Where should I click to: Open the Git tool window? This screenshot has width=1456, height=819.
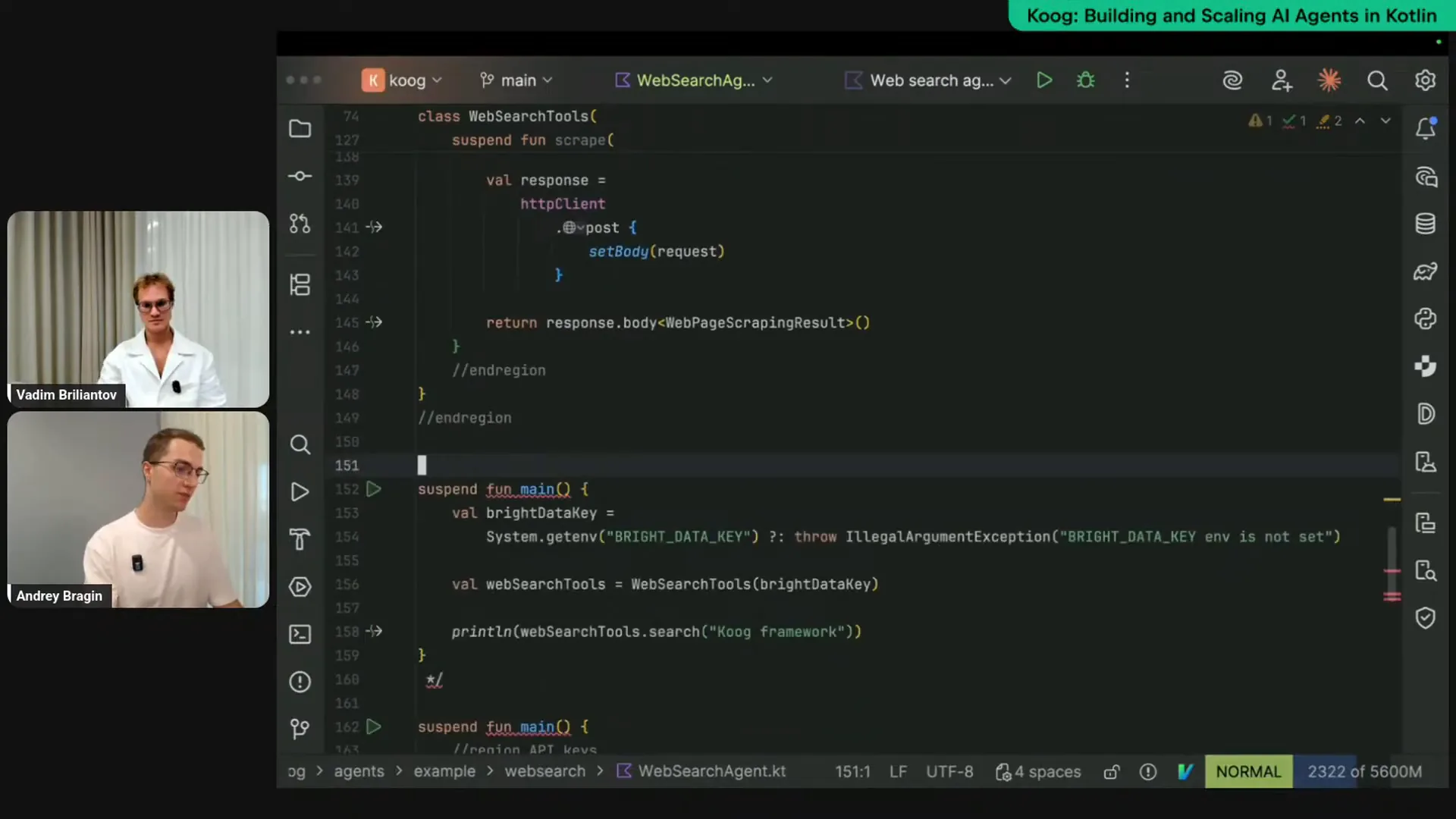click(x=300, y=729)
